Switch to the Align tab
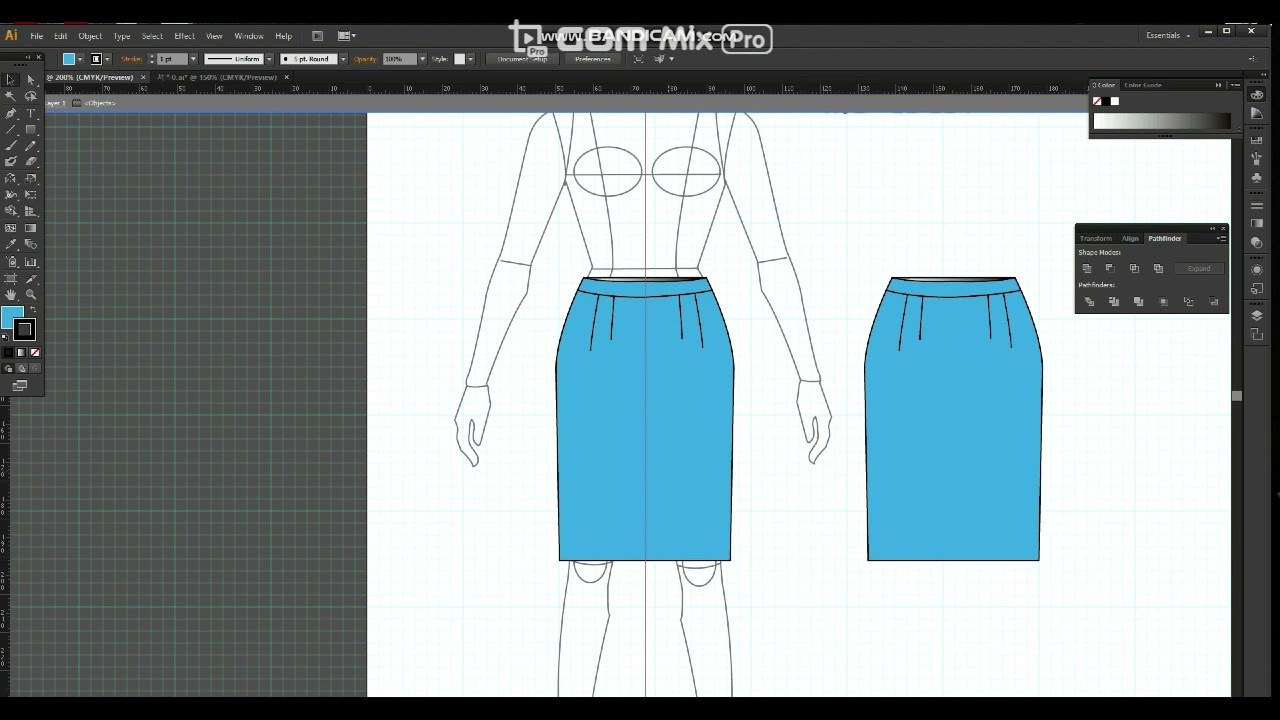The image size is (1280, 720). (x=1130, y=239)
